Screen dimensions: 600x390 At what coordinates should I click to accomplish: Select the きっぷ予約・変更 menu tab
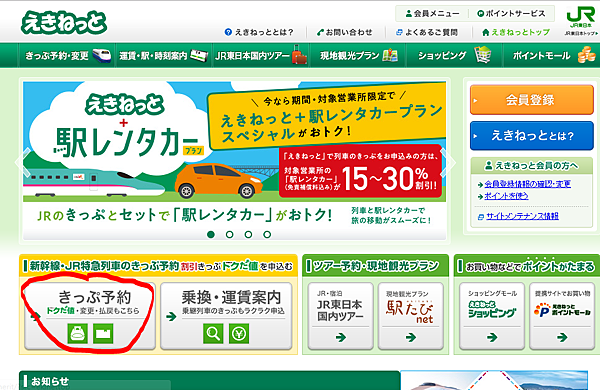coord(67,56)
